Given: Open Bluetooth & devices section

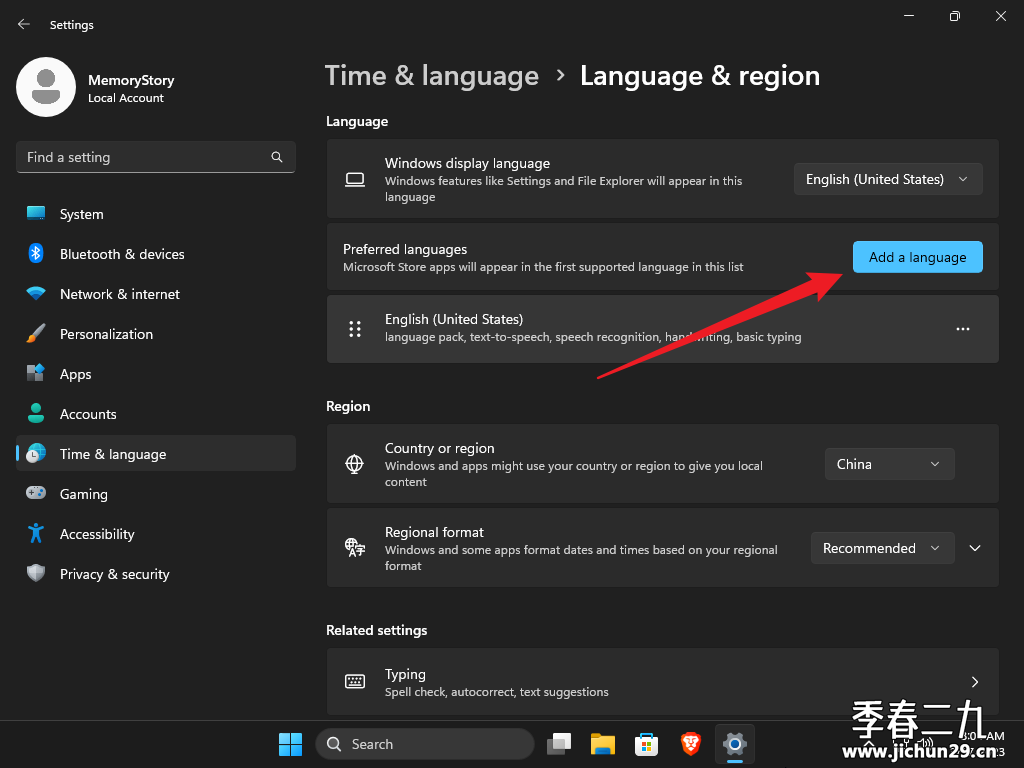Looking at the screenshot, I should pyautogui.click(x=155, y=253).
